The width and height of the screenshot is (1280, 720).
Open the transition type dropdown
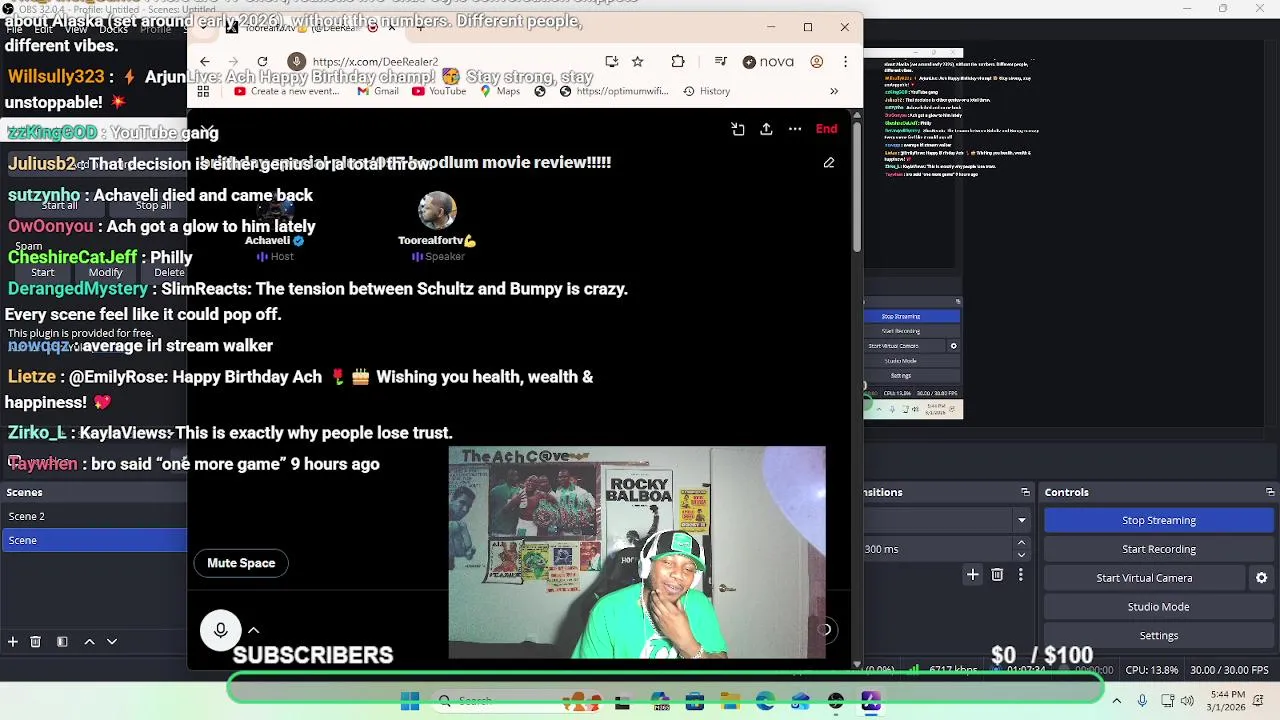click(x=1021, y=520)
